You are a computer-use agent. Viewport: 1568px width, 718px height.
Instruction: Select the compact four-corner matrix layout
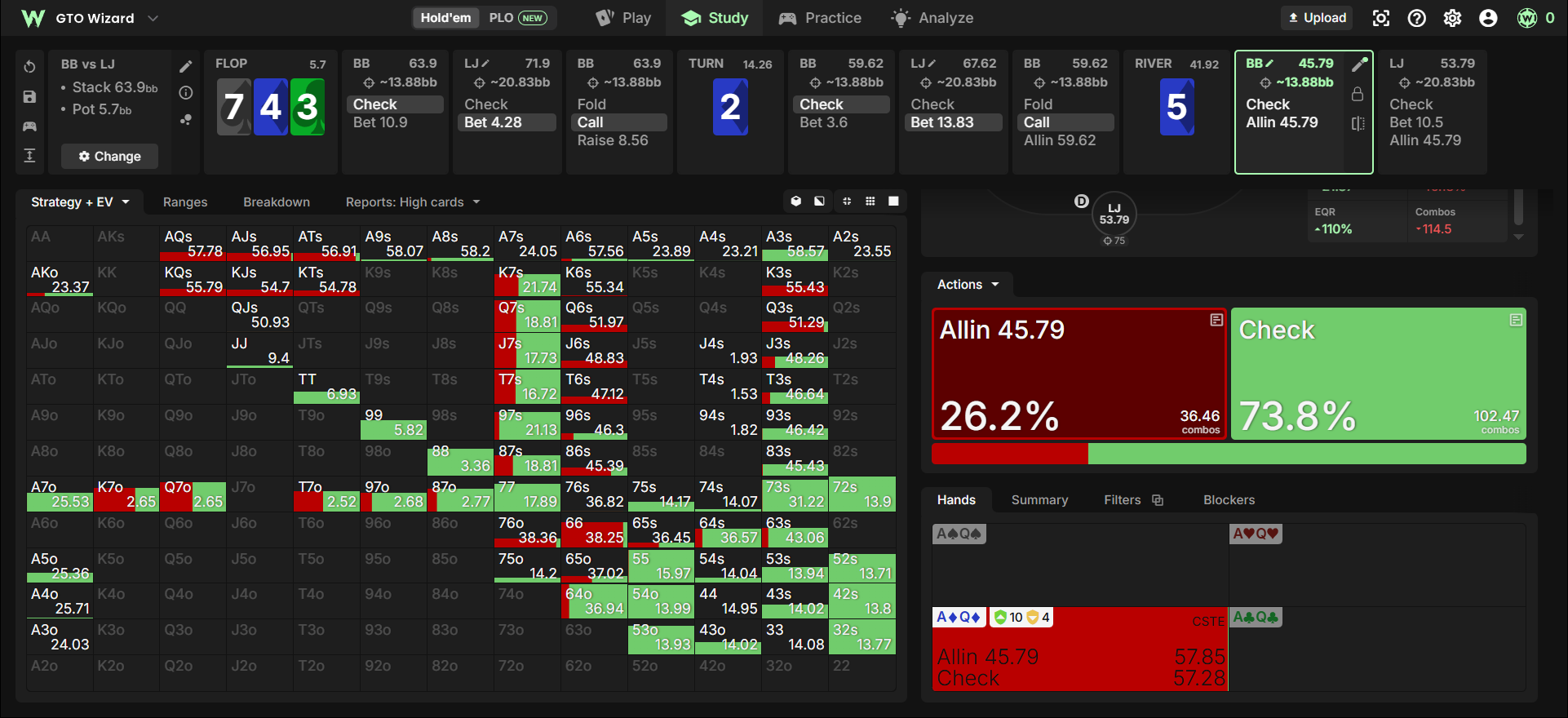[847, 202]
